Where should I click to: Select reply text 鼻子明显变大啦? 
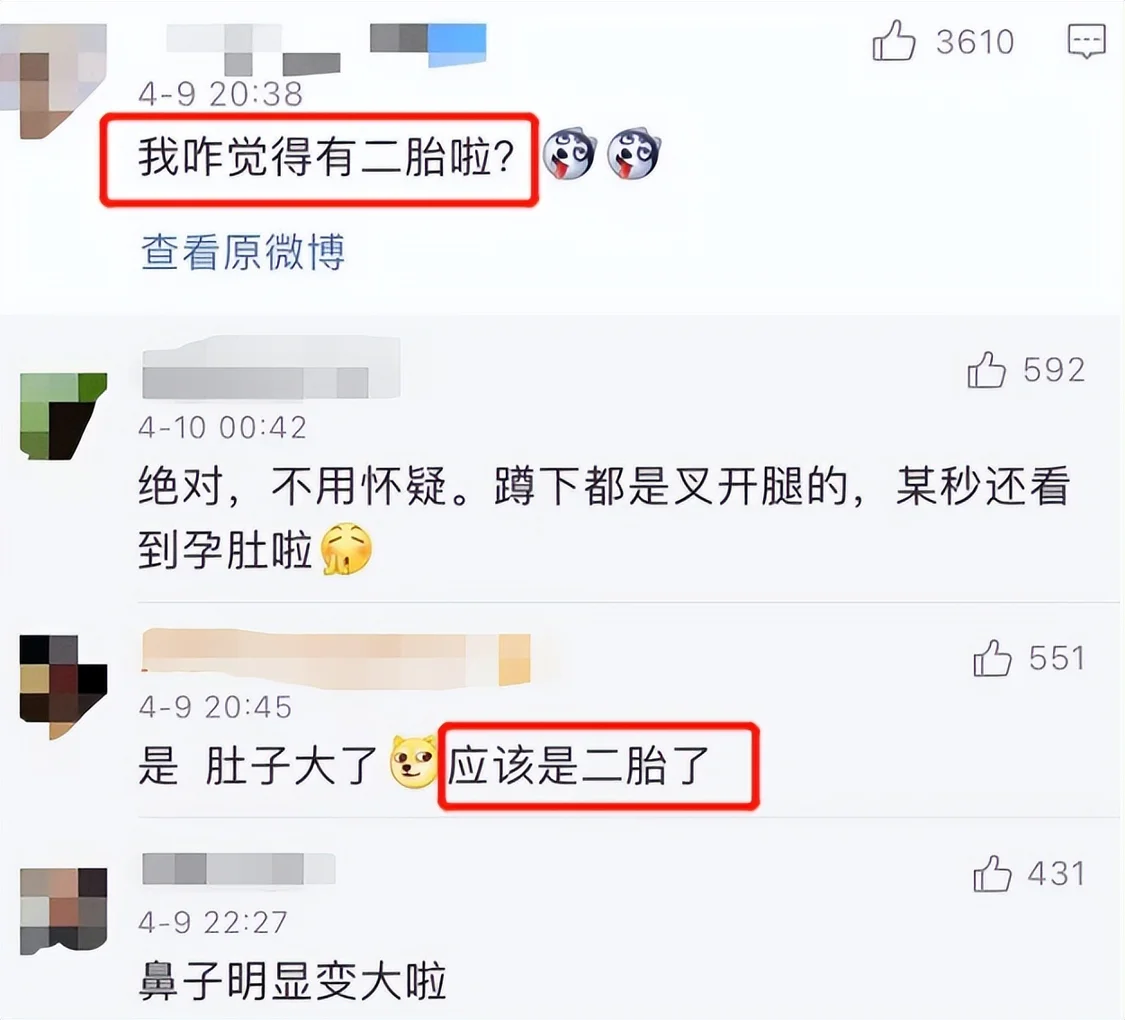(x=292, y=981)
